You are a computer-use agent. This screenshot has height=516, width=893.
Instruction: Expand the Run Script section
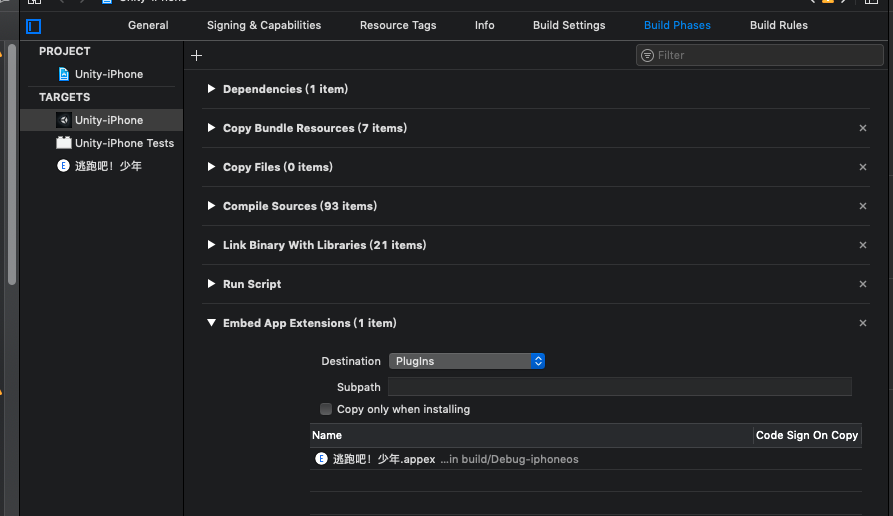[x=211, y=284]
